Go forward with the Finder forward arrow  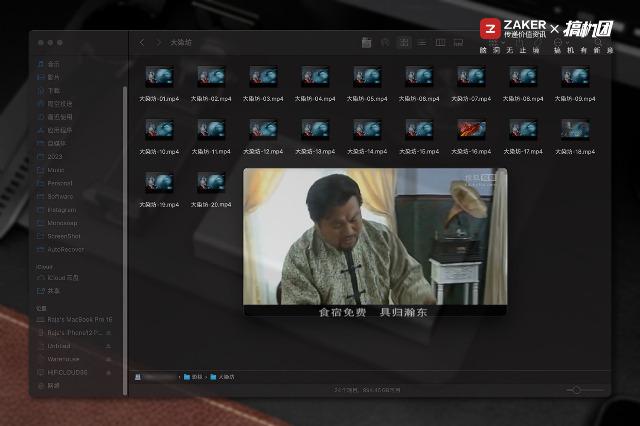coord(158,42)
